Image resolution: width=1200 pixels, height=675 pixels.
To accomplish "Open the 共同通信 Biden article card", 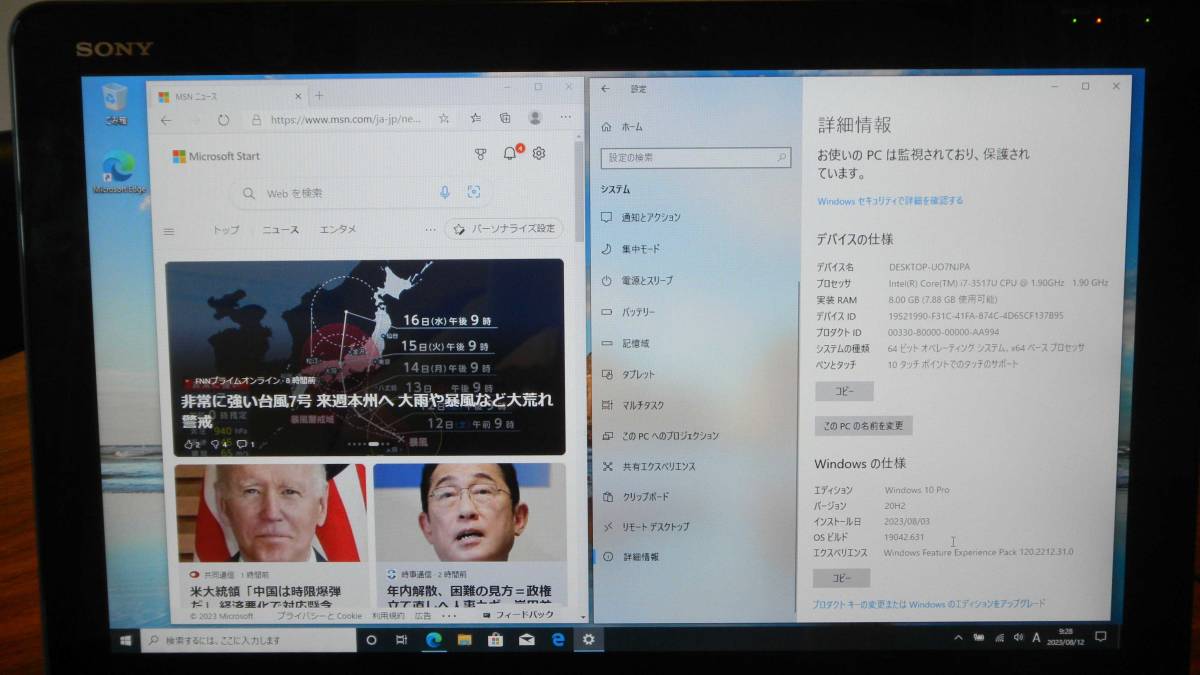I will 271,534.
